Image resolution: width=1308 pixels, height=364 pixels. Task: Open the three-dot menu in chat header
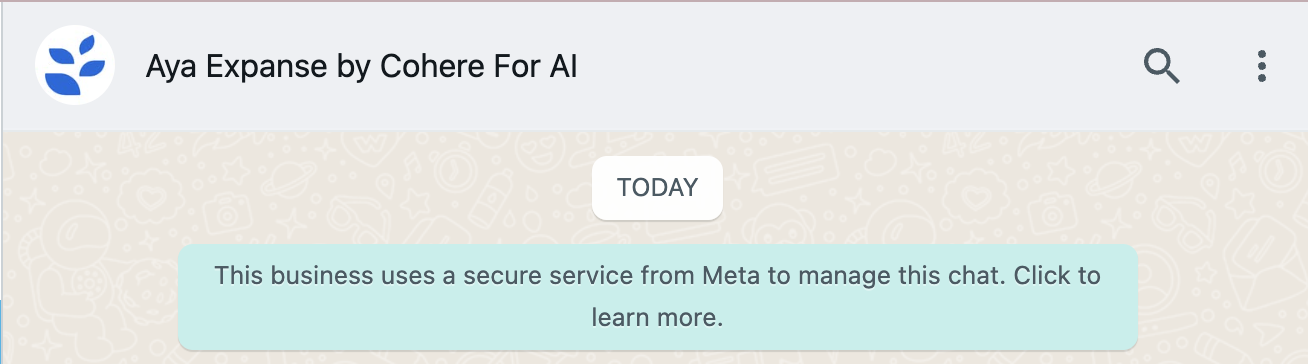[x=1262, y=66]
